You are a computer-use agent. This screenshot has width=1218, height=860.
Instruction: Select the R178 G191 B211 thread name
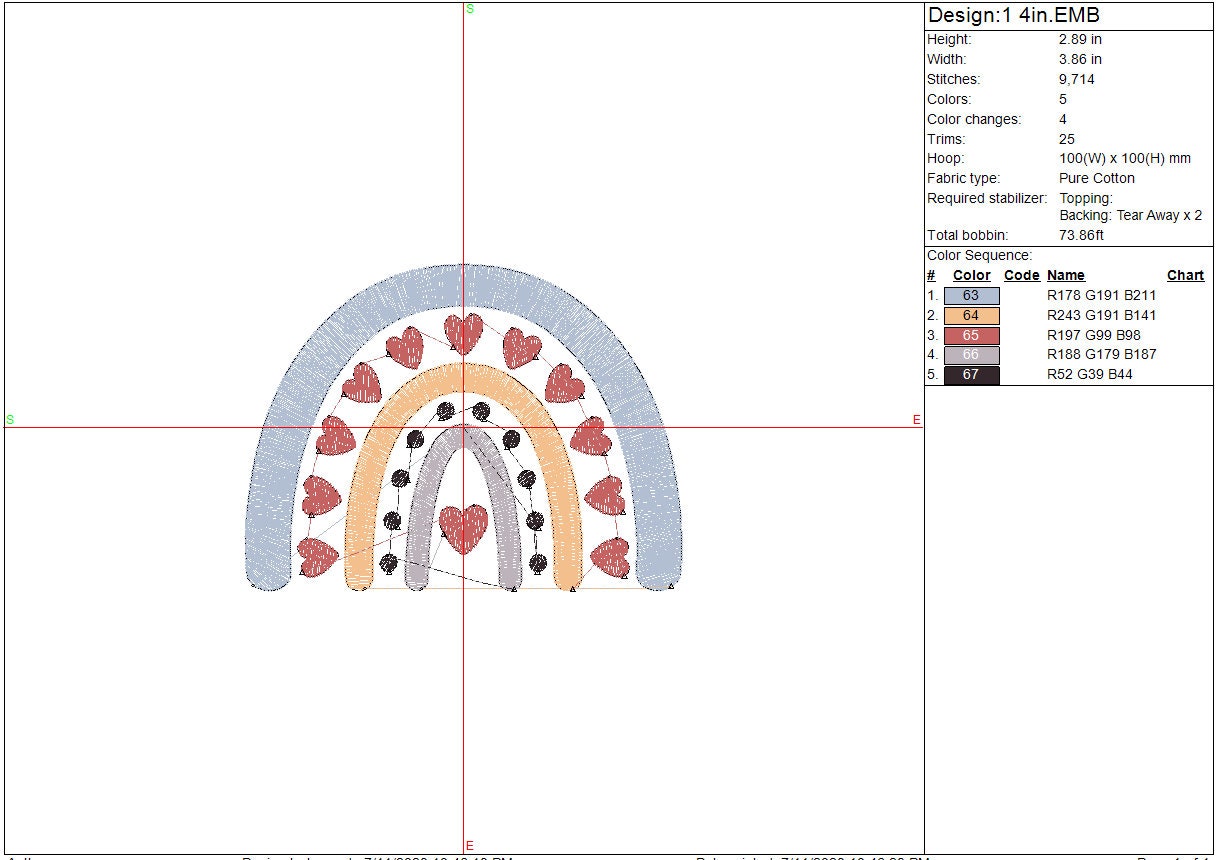[1101, 296]
